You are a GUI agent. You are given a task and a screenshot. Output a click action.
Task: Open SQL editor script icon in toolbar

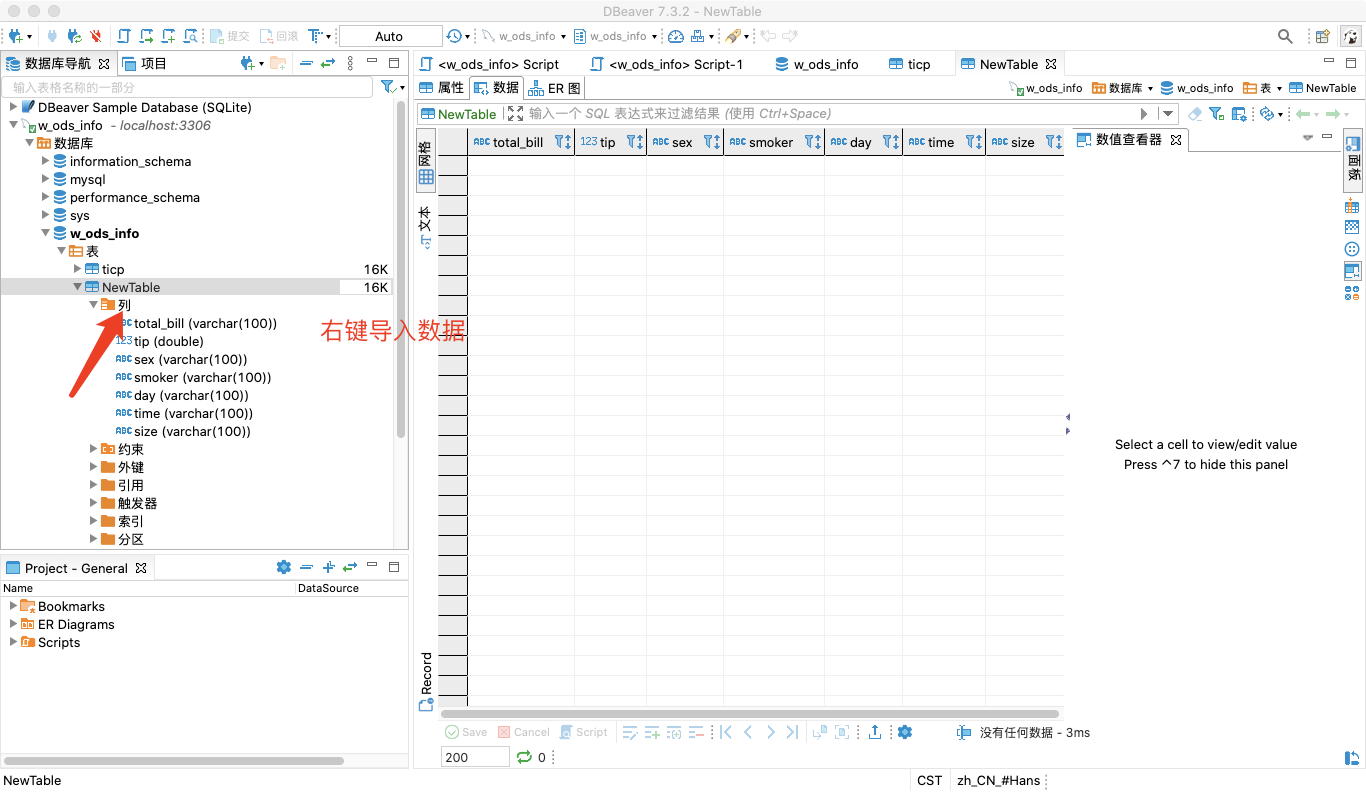124,36
